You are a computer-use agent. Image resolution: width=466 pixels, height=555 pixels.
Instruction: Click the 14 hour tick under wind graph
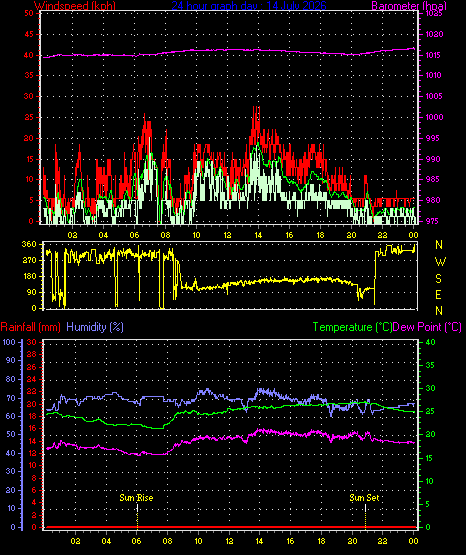coord(258,235)
